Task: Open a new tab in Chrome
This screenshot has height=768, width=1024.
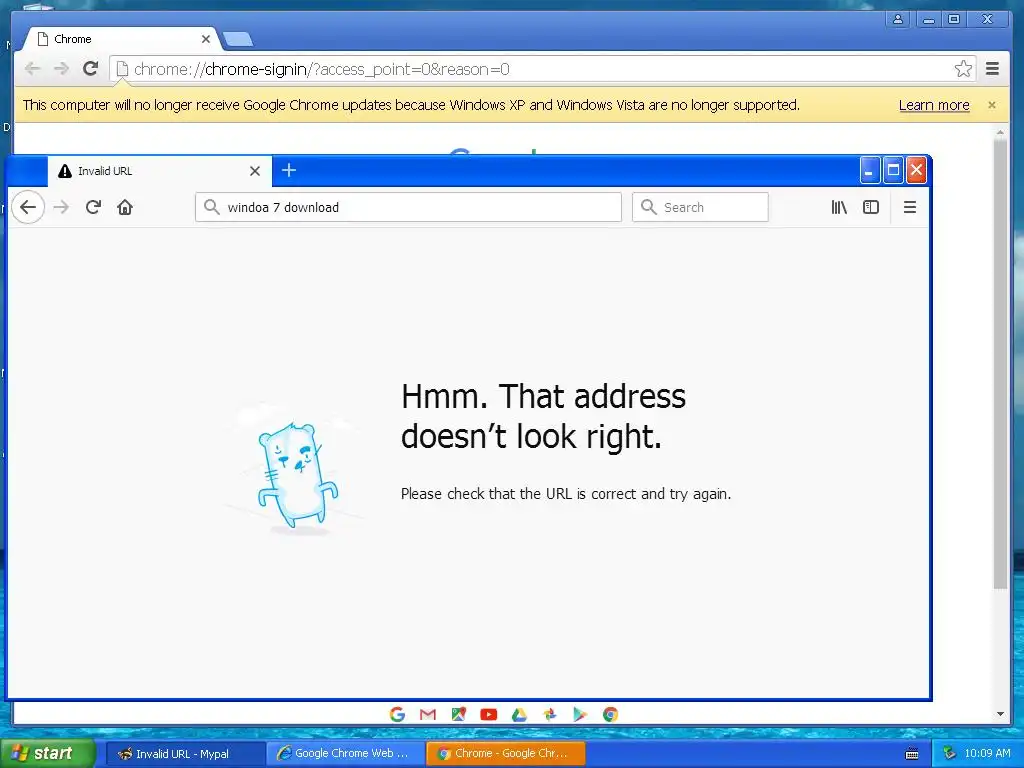Action: [x=238, y=40]
